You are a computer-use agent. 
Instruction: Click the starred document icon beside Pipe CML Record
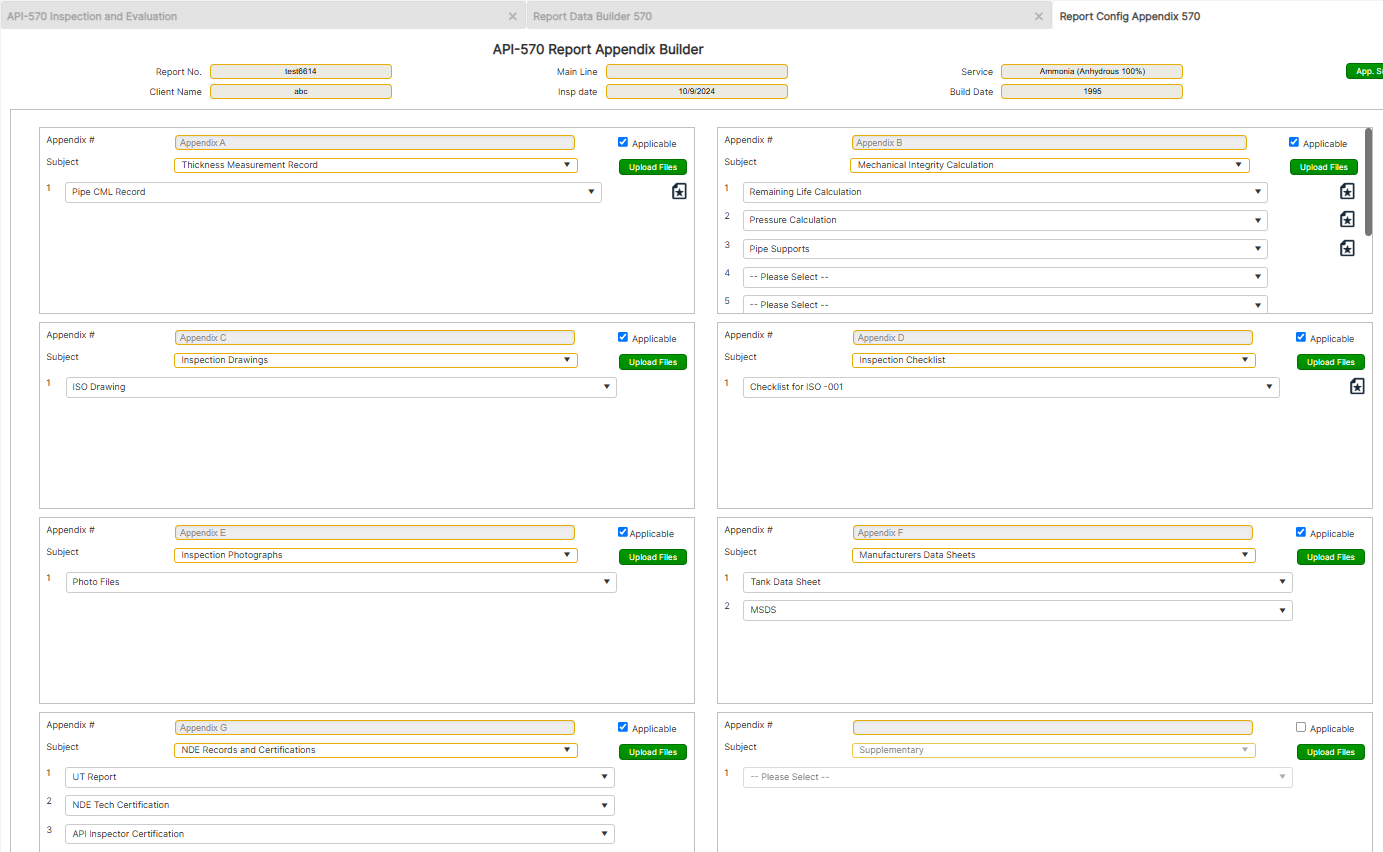click(679, 191)
